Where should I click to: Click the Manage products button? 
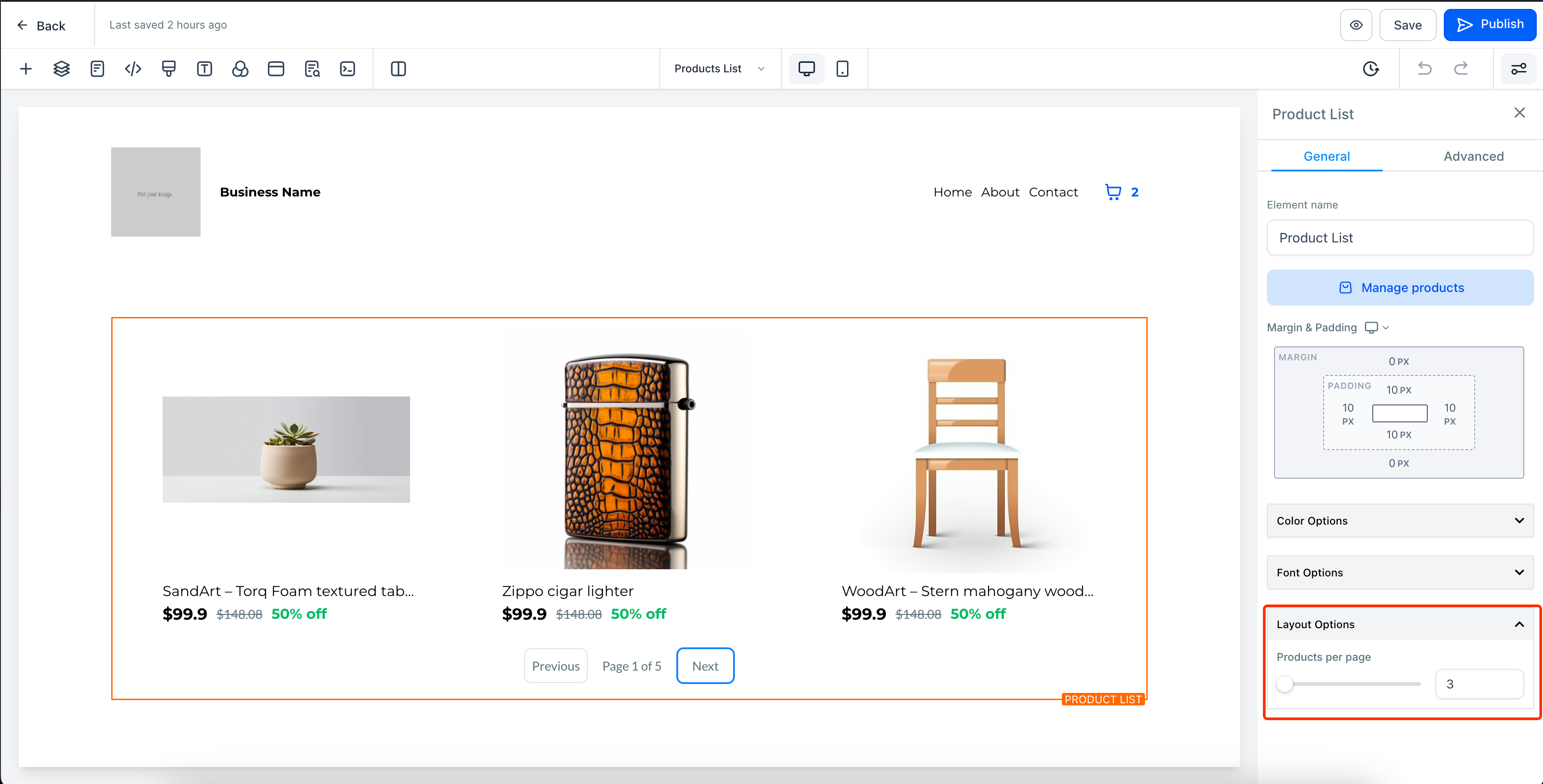1400,288
